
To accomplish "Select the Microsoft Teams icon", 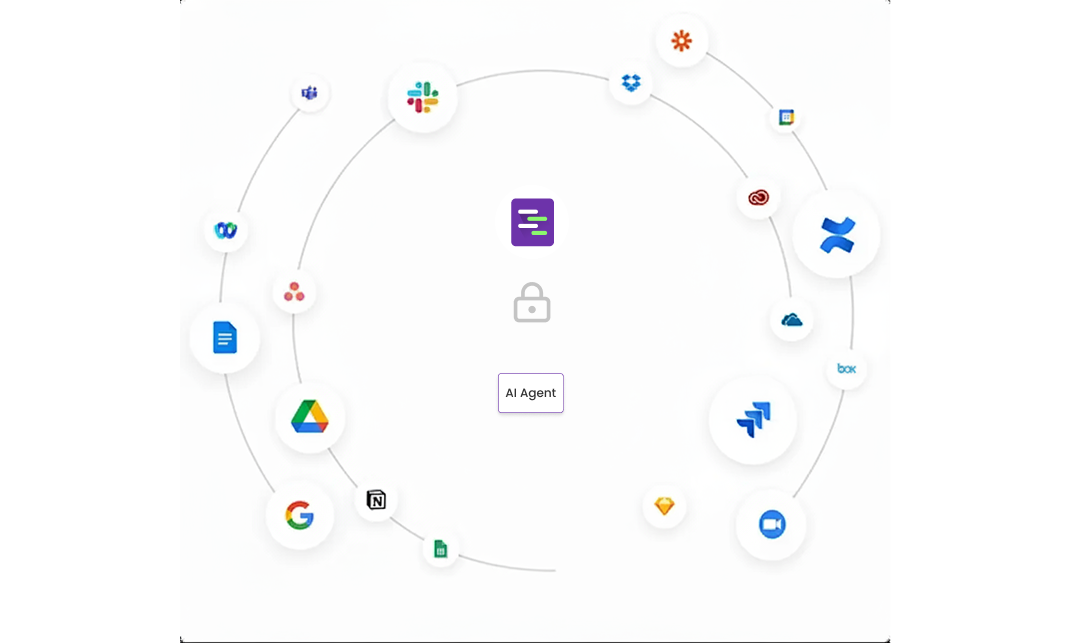I will point(310,93).
